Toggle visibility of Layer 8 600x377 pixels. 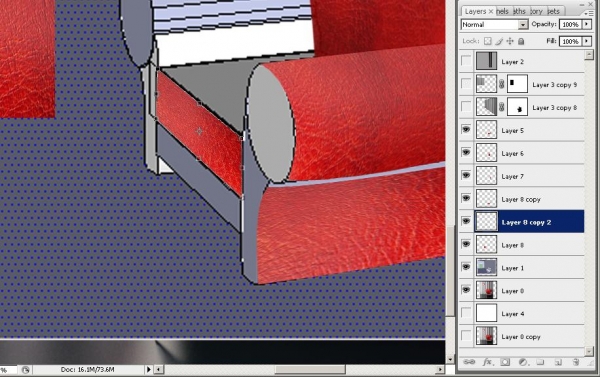[466, 245]
